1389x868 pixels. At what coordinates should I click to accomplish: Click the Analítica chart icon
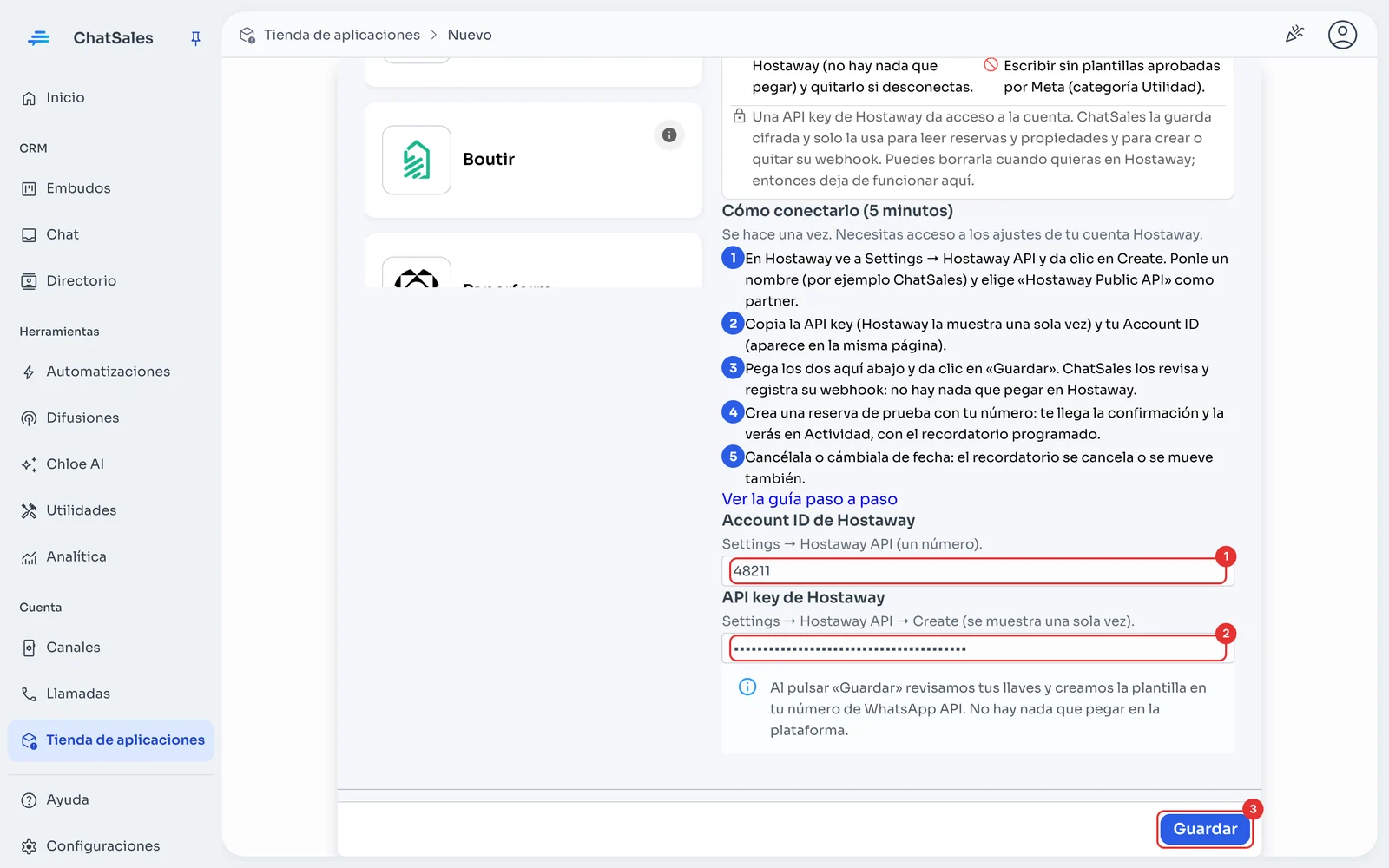[29, 557]
